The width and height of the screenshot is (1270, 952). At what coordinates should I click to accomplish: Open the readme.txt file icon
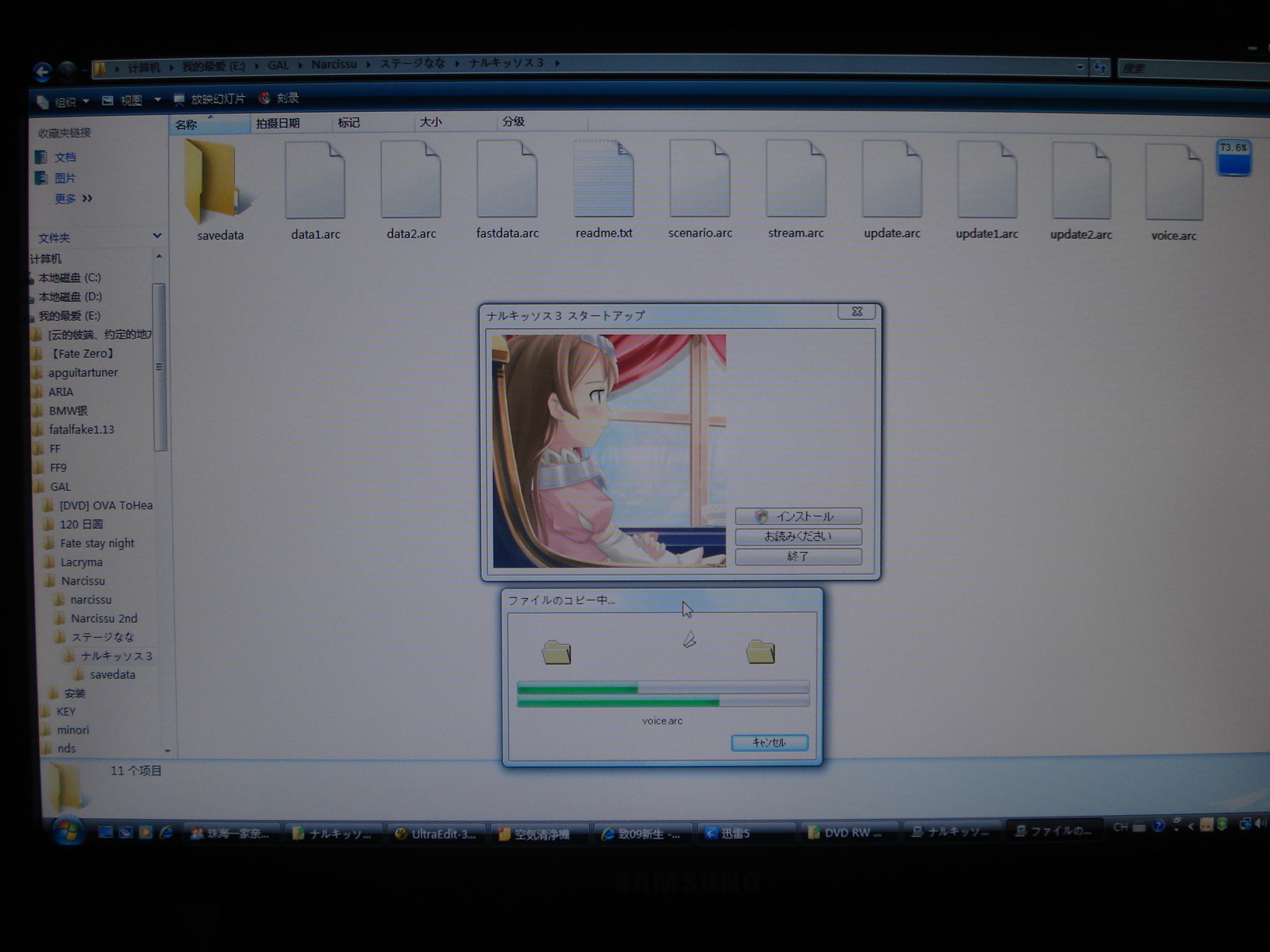pos(603,180)
